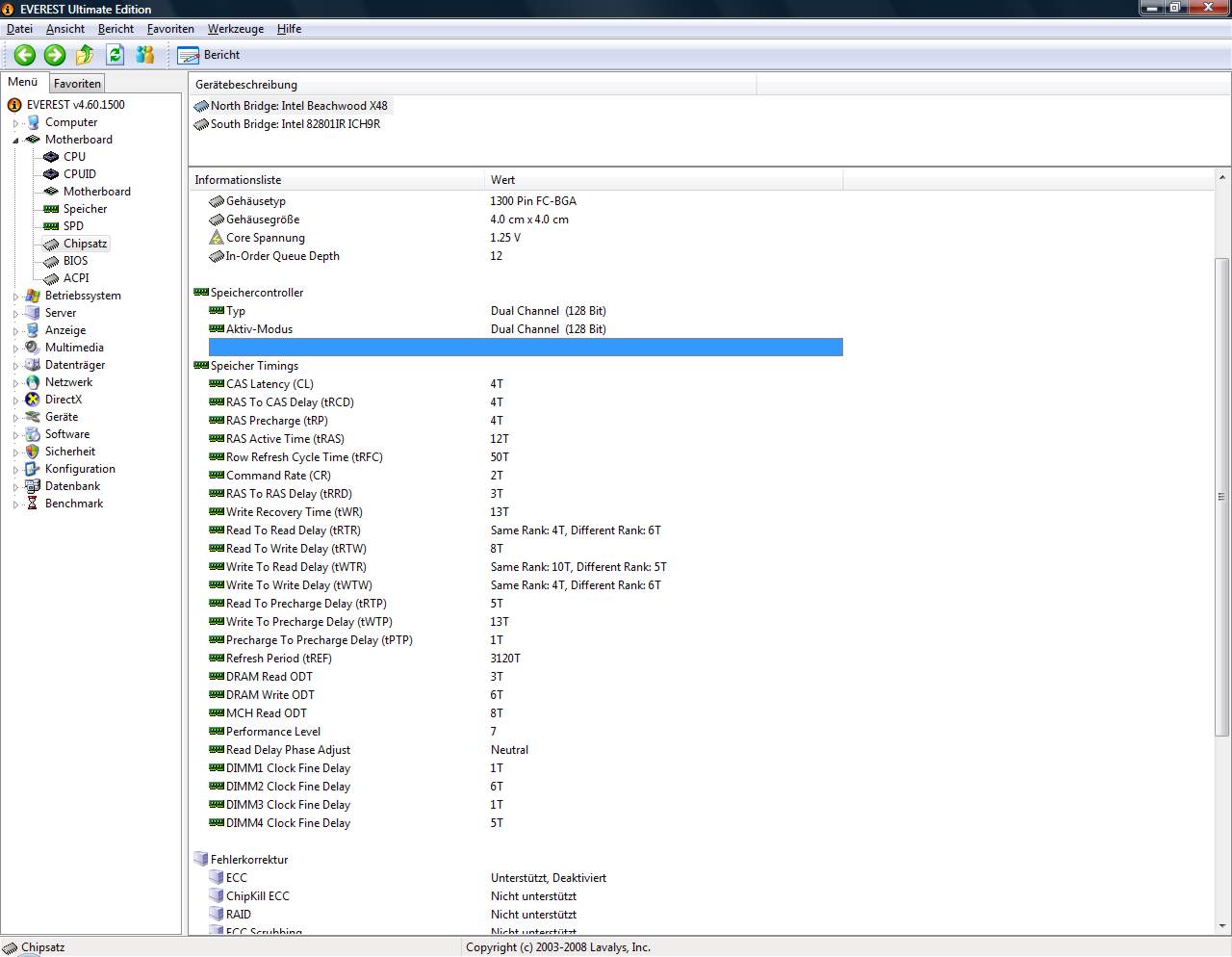Click the Gerätebeschreibung column header
This screenshot has height=957, width=1232.
pyautogui.click(x=473, y=85)
